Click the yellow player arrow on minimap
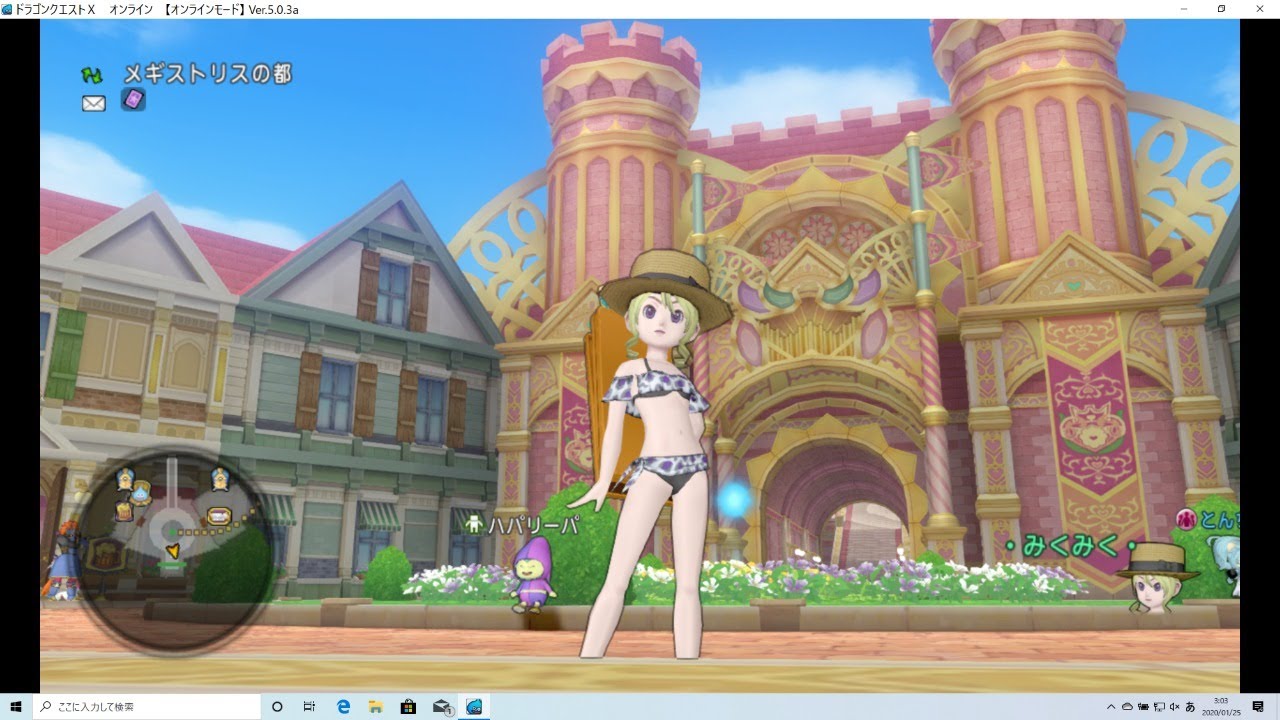Image resolution: width=1280 pixels, height=720 pixels. [172, 550]
